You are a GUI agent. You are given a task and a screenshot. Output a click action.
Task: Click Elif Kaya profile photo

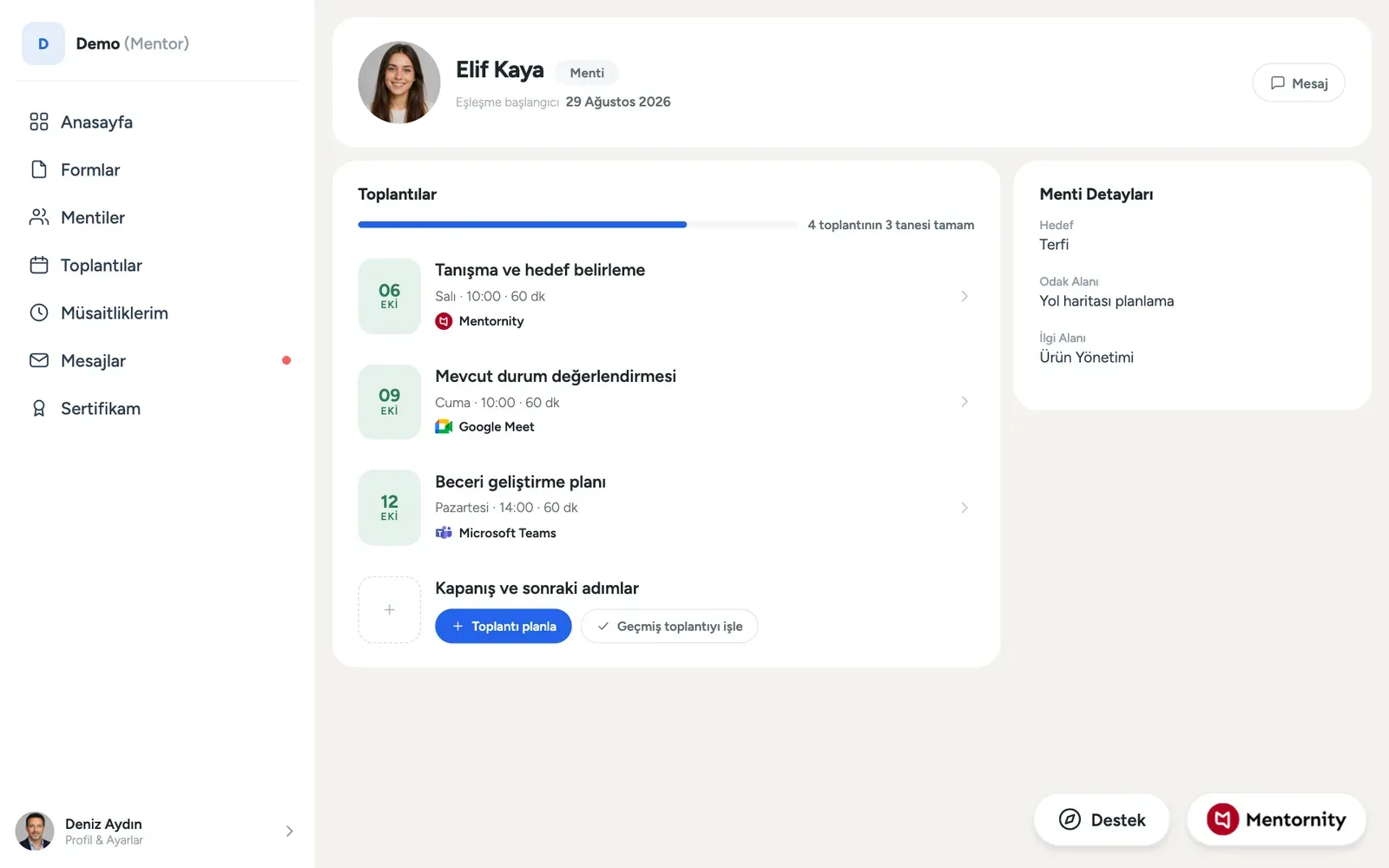(399, 82)
